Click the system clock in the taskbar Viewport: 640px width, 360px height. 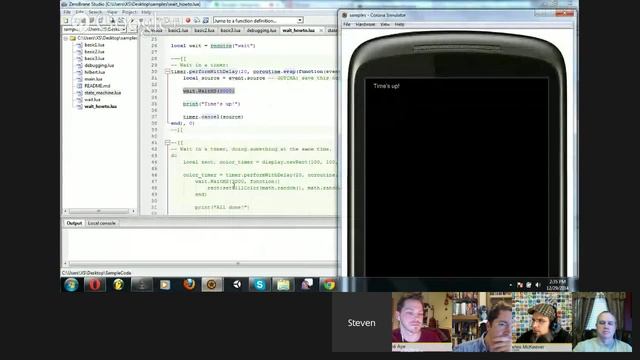[x=558, y=284]
